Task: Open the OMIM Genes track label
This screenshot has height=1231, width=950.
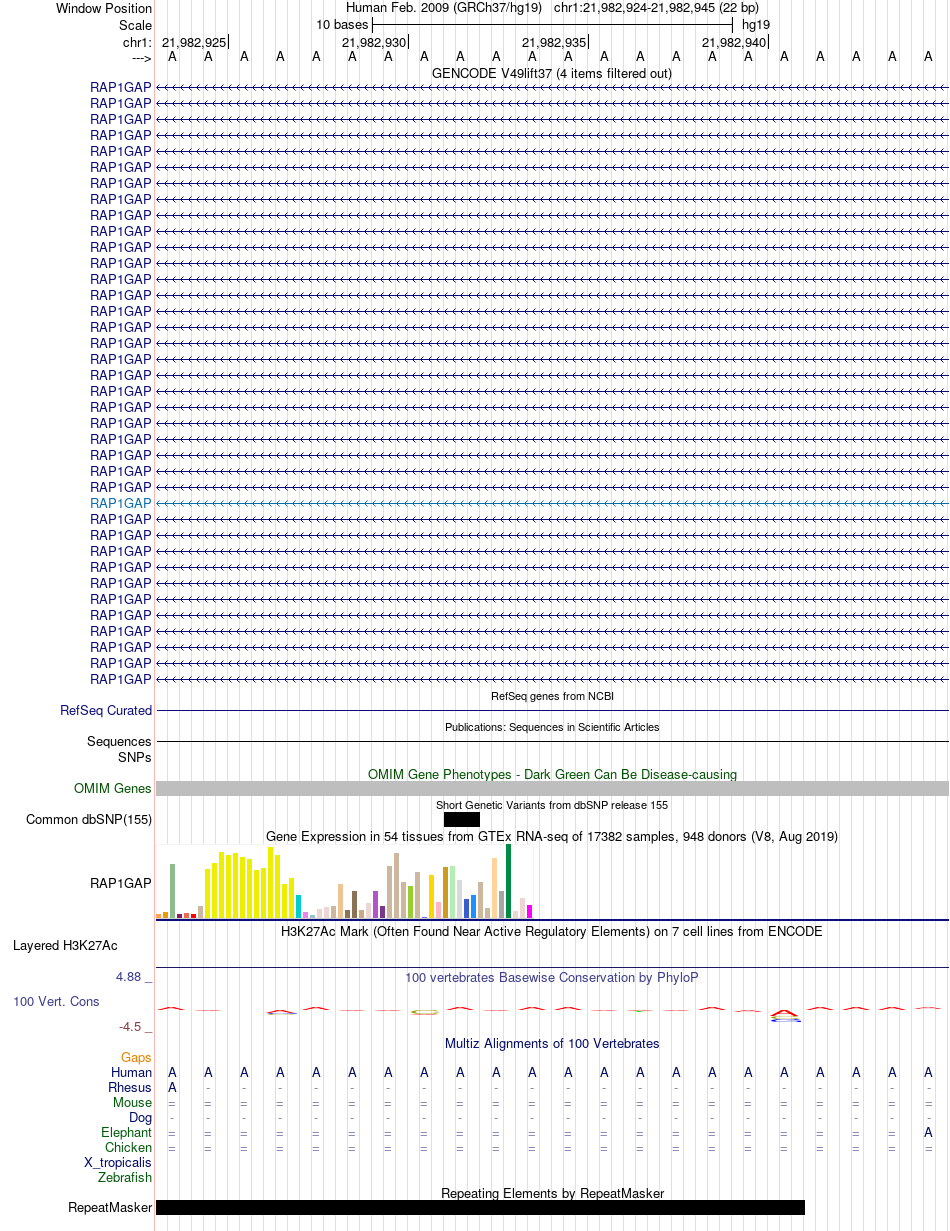Action: [x=113, y=789]
